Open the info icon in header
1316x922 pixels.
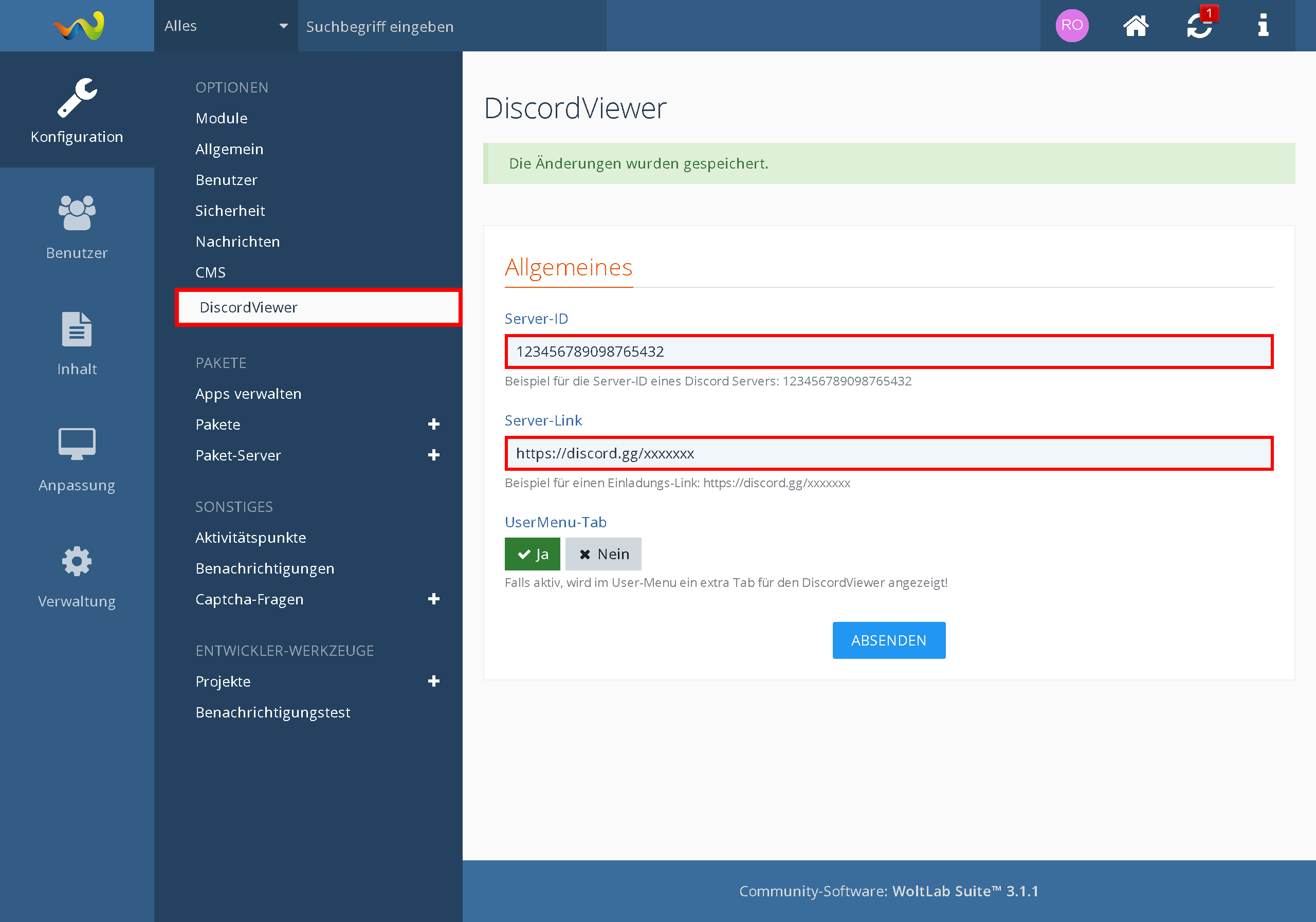point(1263,26)
